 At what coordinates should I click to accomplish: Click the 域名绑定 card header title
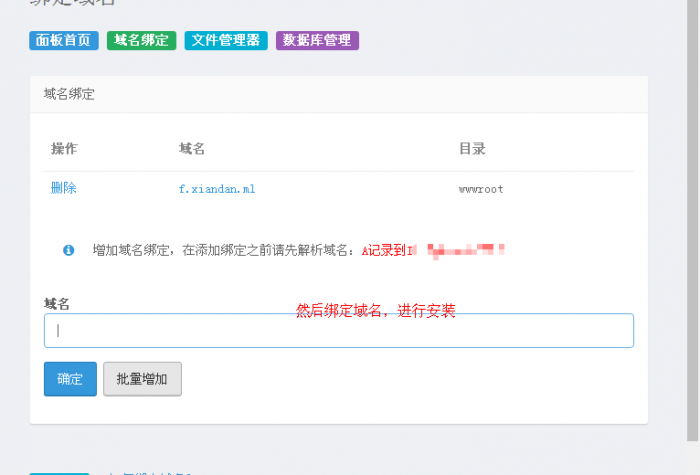(x=69, y=94)
